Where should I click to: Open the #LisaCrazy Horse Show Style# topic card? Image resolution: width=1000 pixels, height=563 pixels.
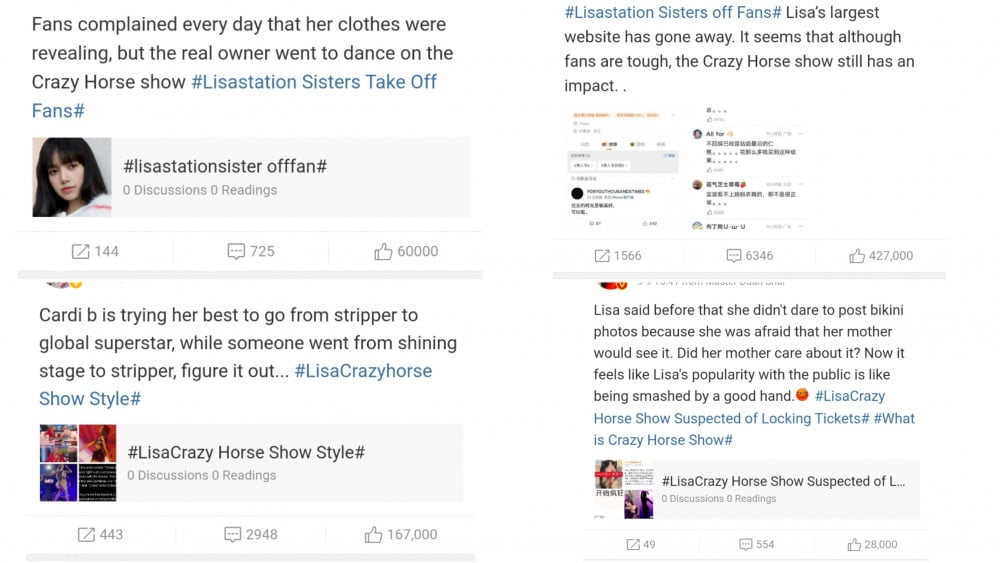(288, 462)
